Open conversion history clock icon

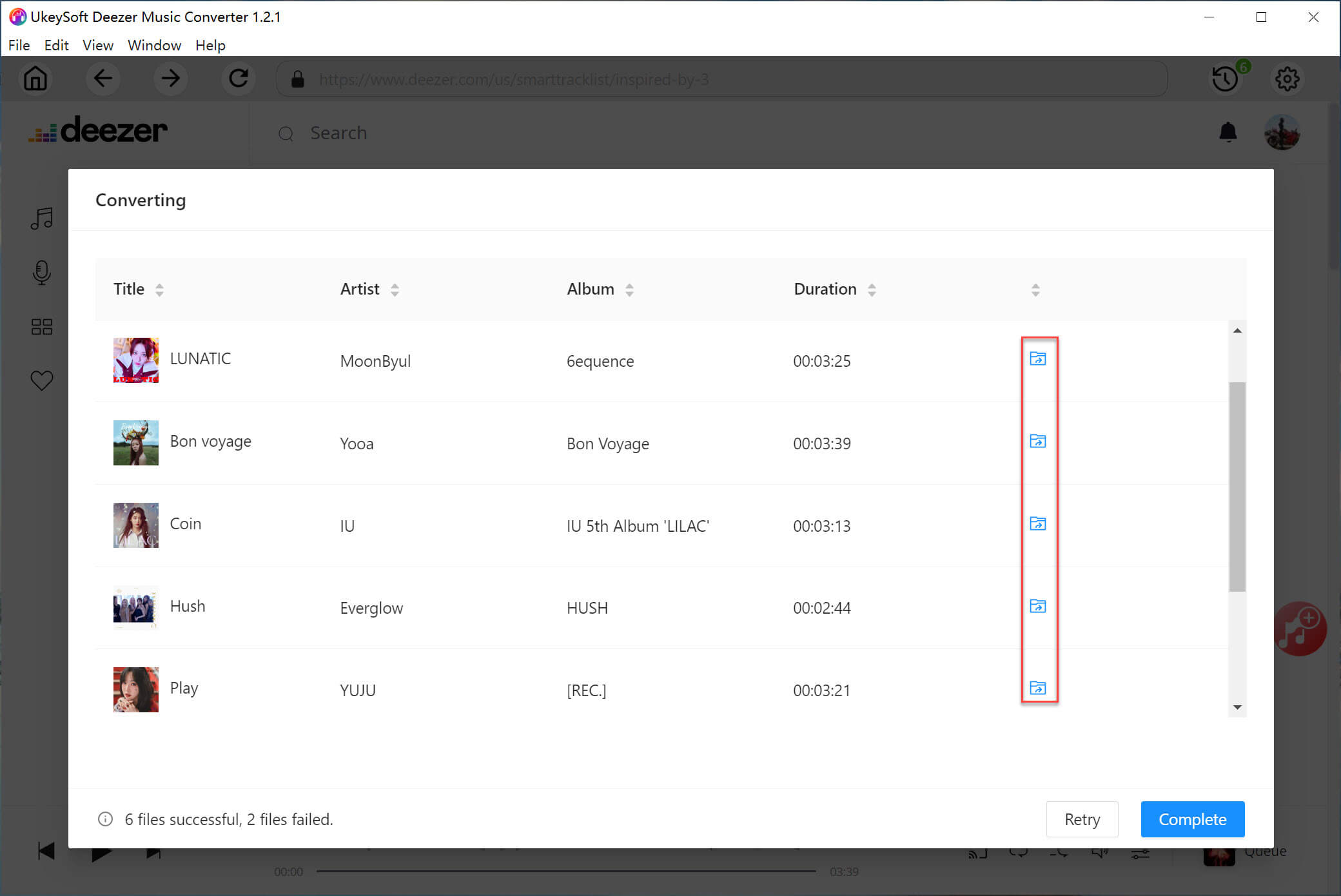pos(1225,79)
